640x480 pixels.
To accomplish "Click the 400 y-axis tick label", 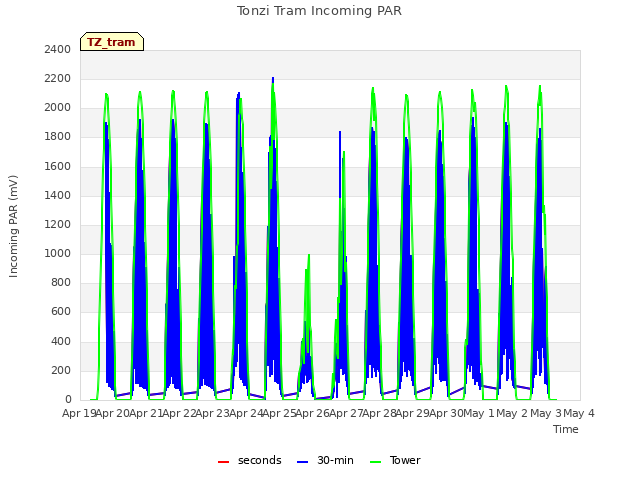I will [x=61, y=341].
